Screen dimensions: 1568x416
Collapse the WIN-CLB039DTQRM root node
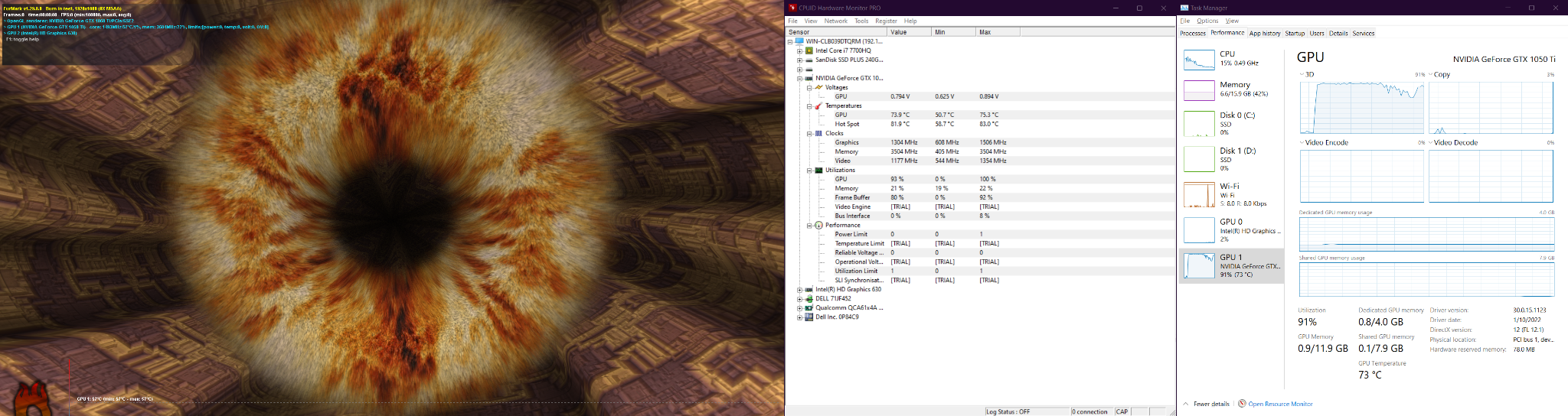790,41
